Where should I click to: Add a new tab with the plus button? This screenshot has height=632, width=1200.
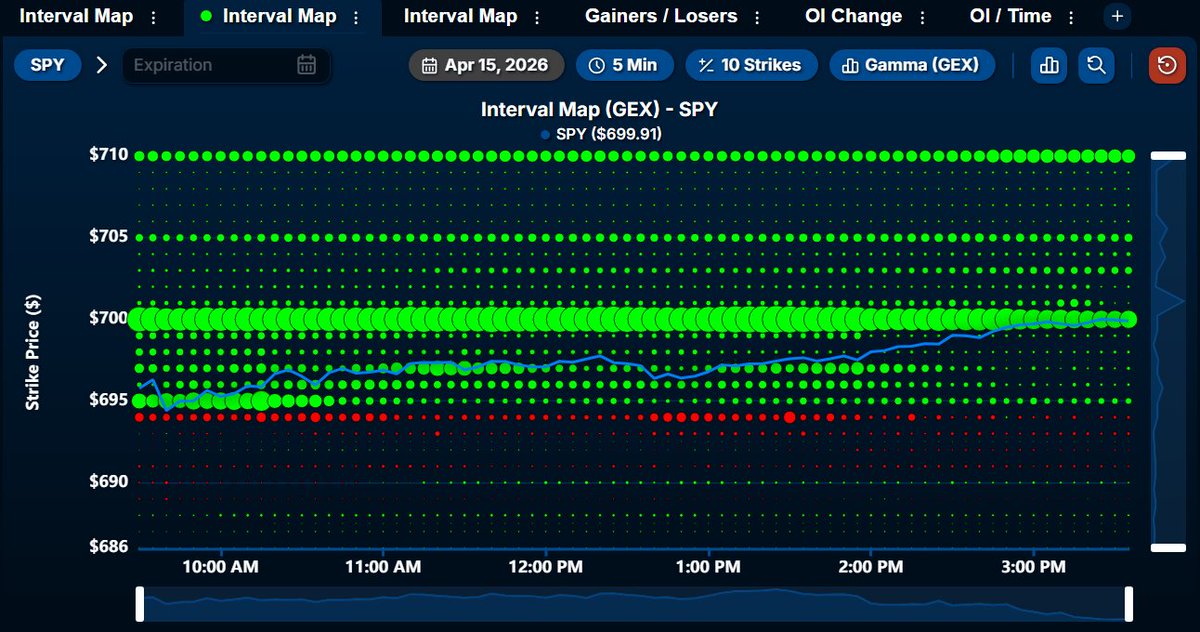coord(1117,17)
